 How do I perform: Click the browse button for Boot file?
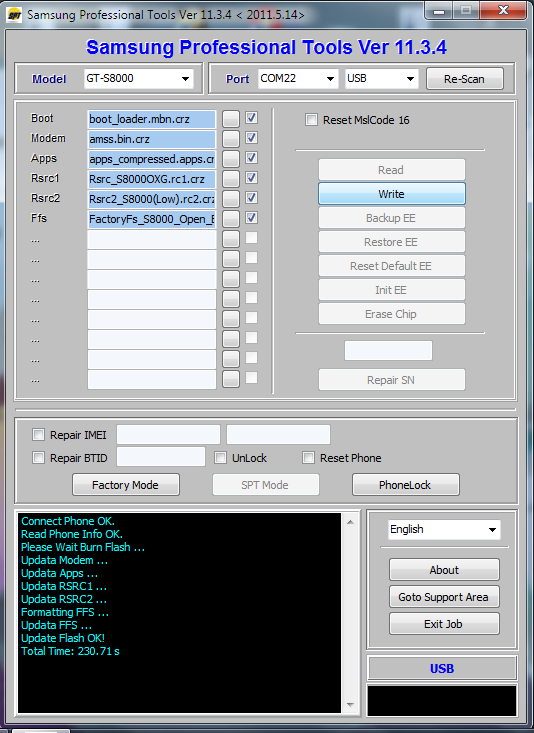pyautogui.click(x=231, y=119)
